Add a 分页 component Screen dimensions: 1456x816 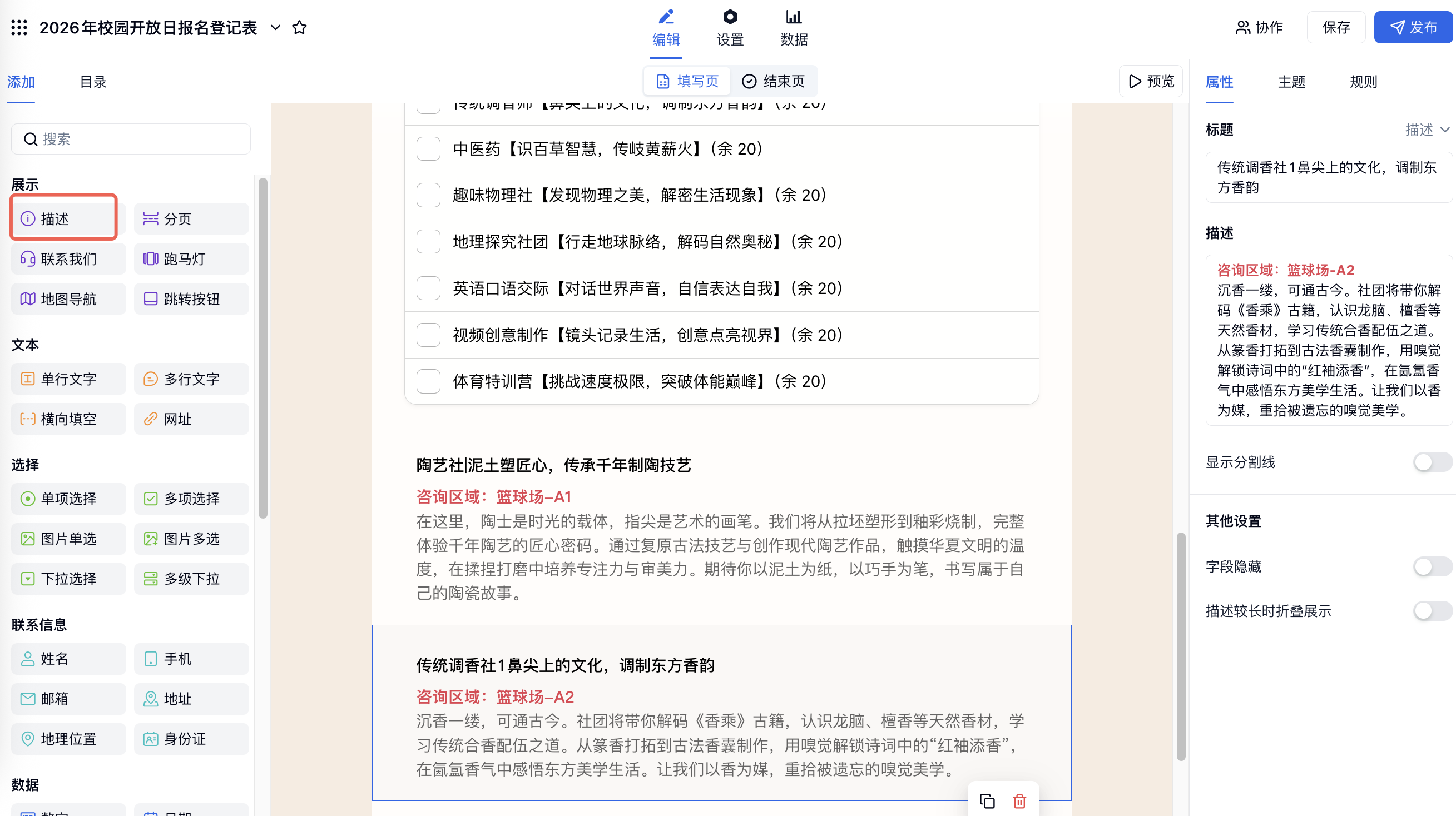pos(191,218)
